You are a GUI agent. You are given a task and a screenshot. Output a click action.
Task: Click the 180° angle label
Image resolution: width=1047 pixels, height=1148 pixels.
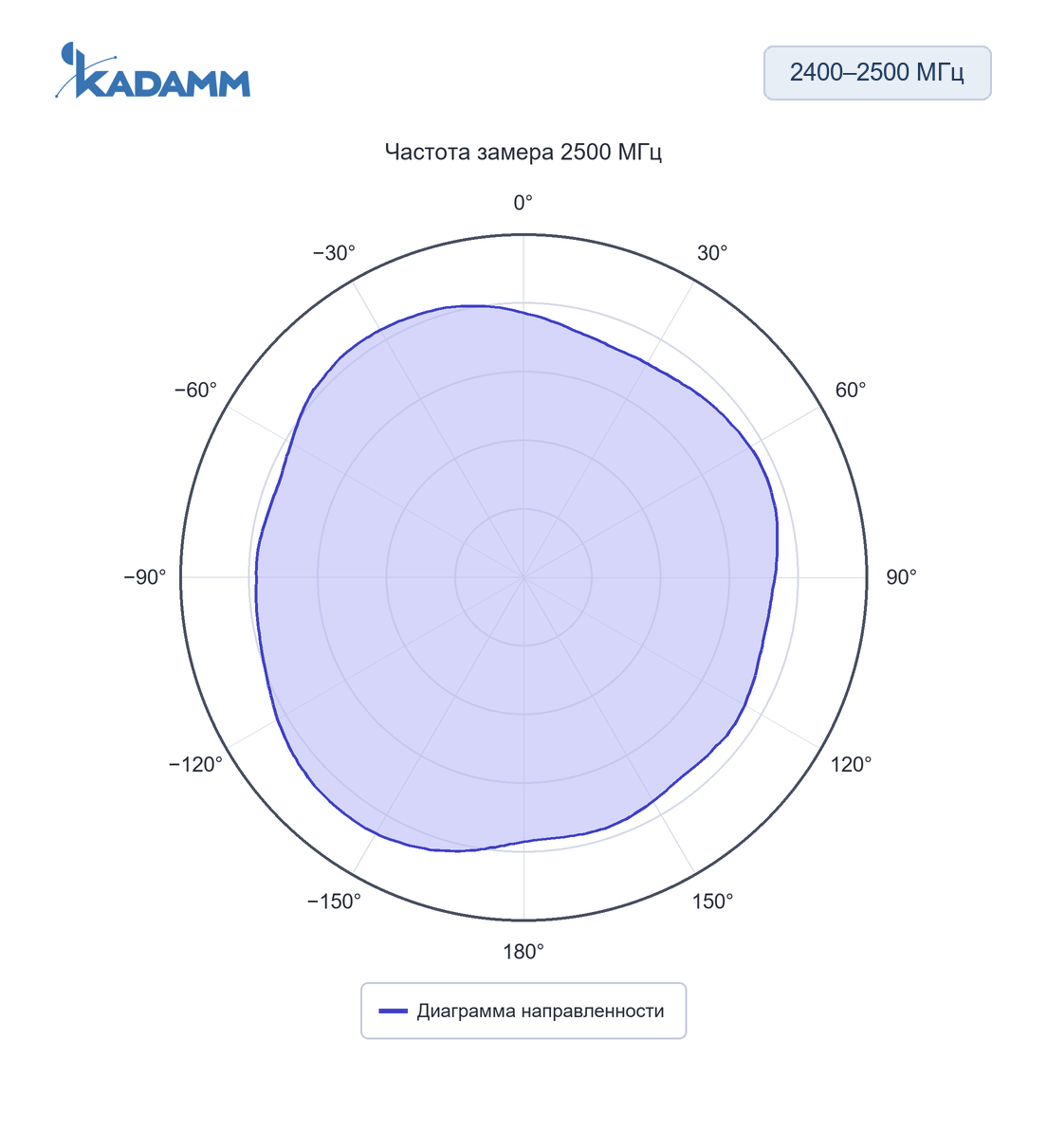(523, 952)
